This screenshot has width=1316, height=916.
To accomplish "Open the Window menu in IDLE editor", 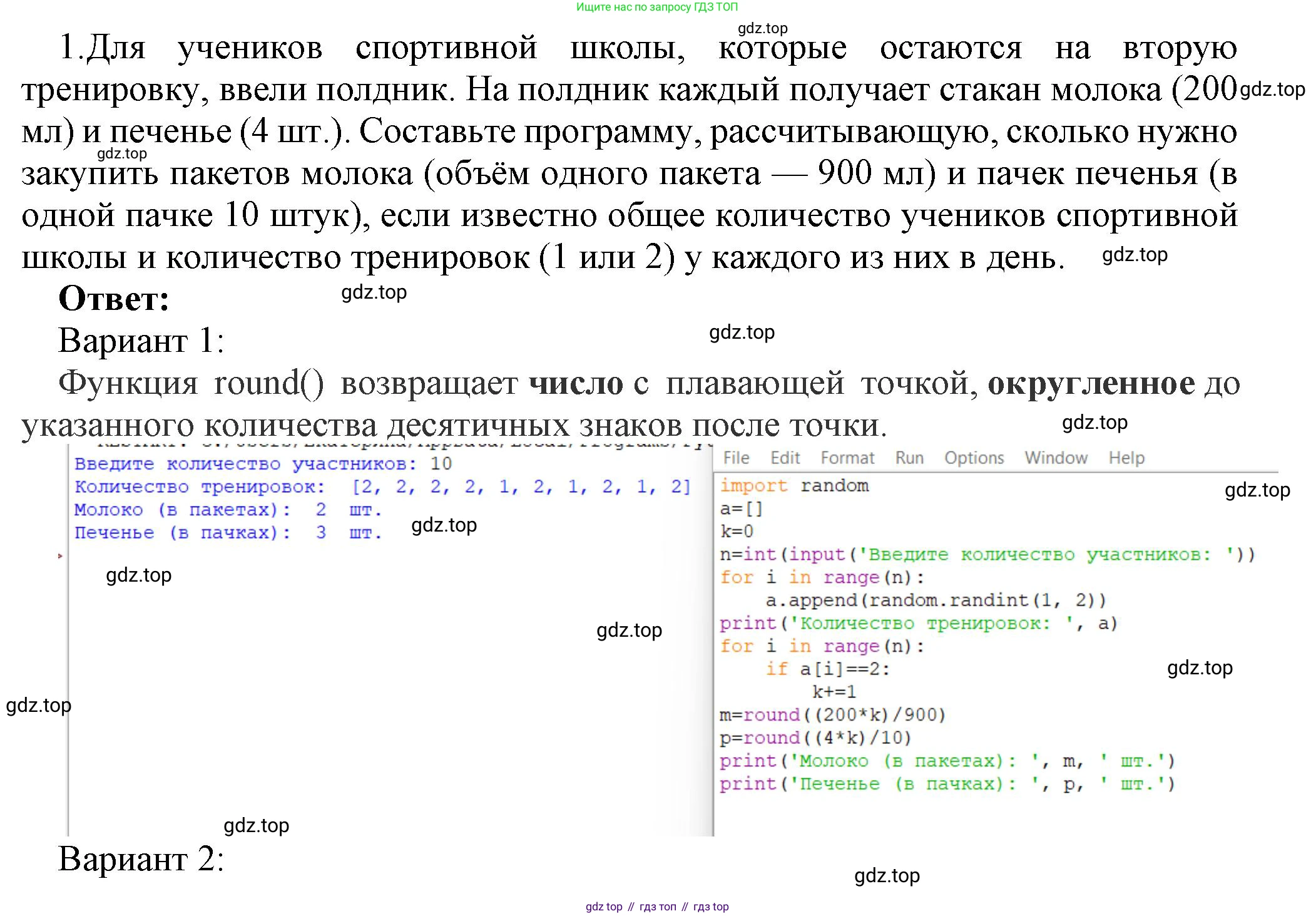I will [x=1056, y=458].
